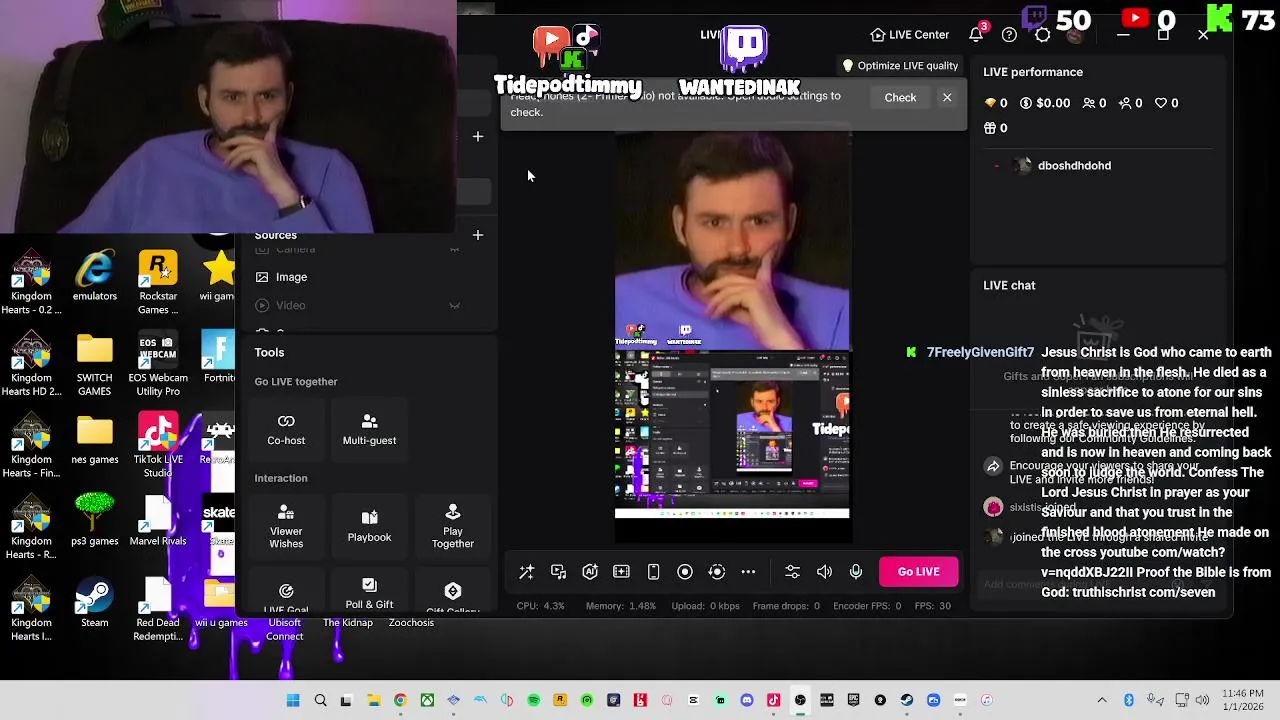The height and width of the screenshot is (720, 1280).
Task: Open the Windows Start menu
Action: point(293,700)
